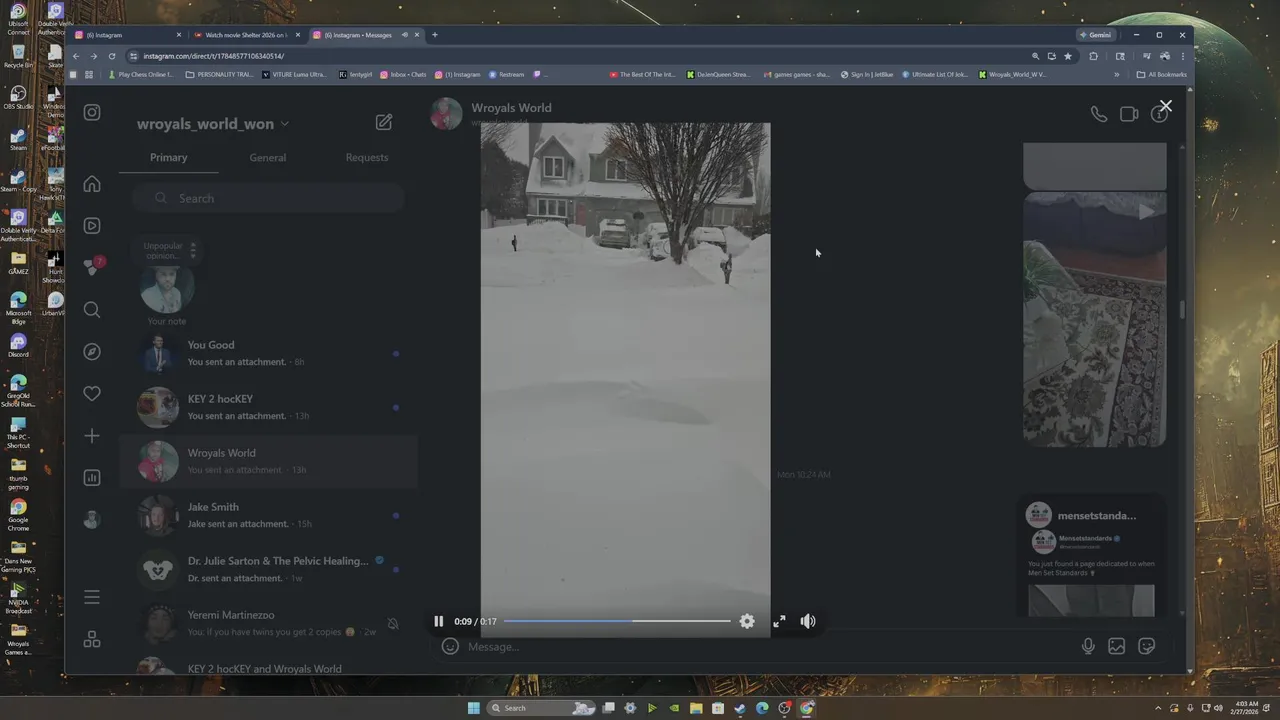The height and width of the screenshot is (720, 1280).
Task: Expand wroyals_world_won account switcher
Action: pyautogui.click(x=213, y=124)
